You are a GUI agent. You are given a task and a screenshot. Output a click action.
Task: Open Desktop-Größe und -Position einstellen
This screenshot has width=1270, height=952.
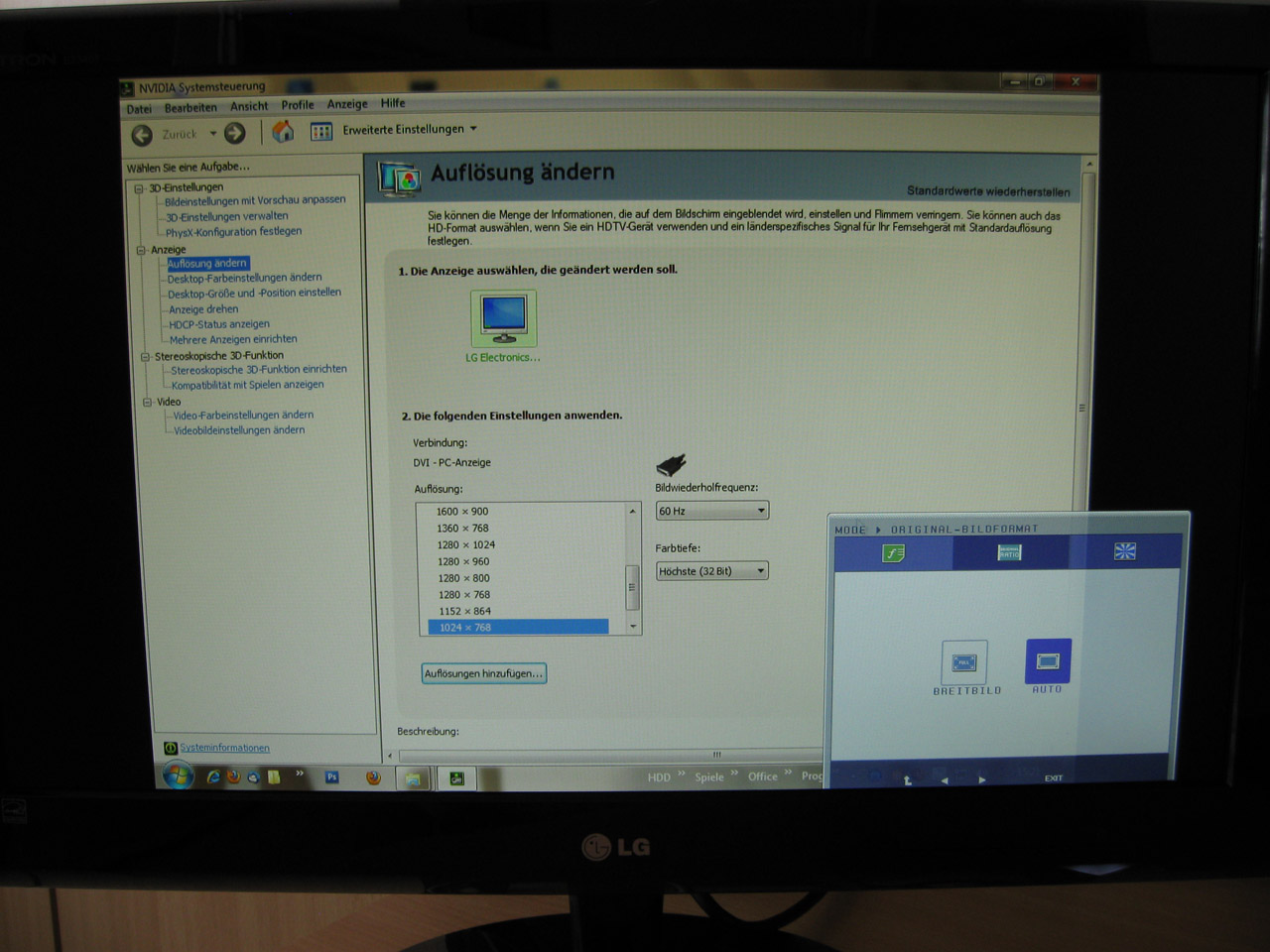click(x=254, y=294)
